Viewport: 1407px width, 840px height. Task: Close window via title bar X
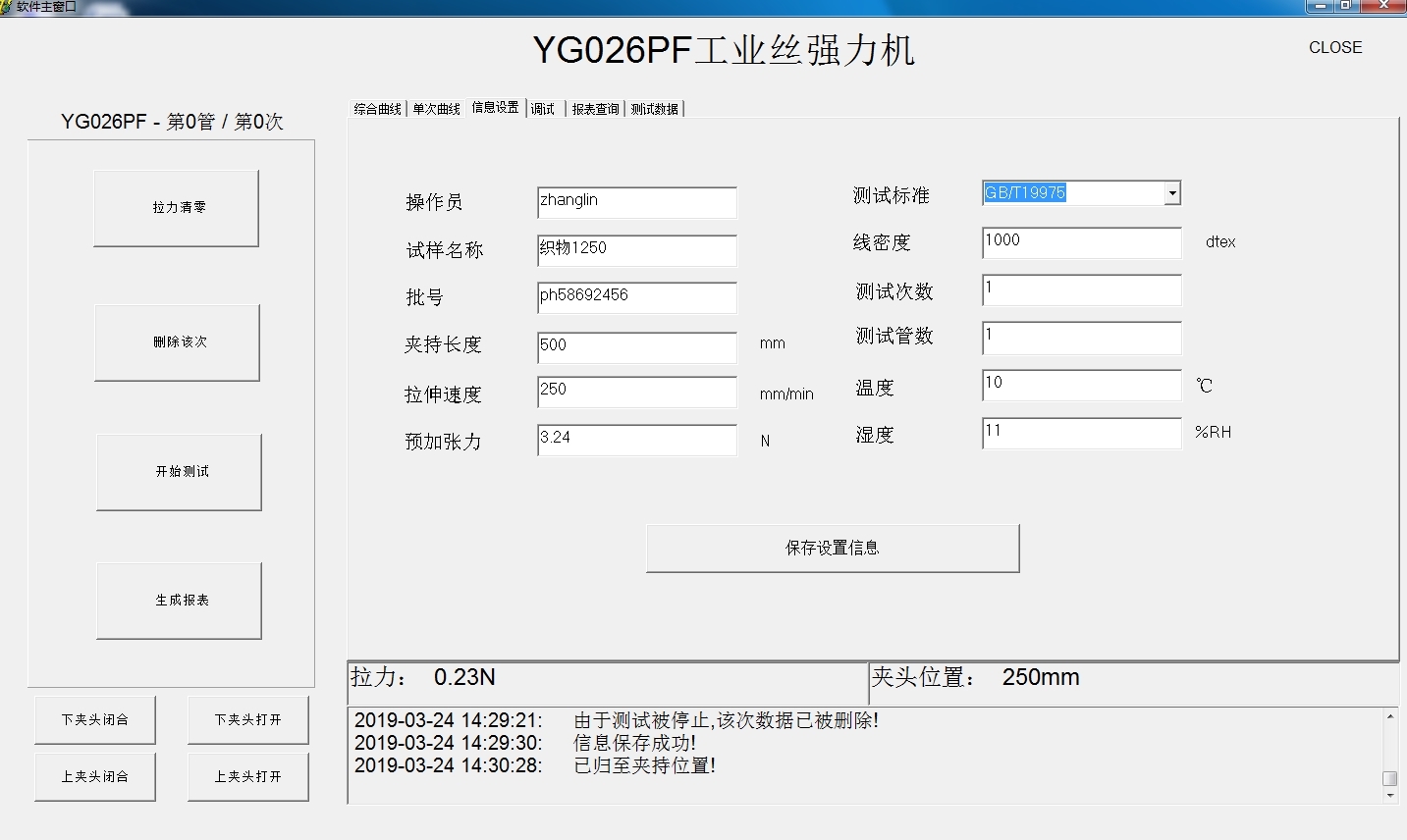click(x=1383, y=6)
